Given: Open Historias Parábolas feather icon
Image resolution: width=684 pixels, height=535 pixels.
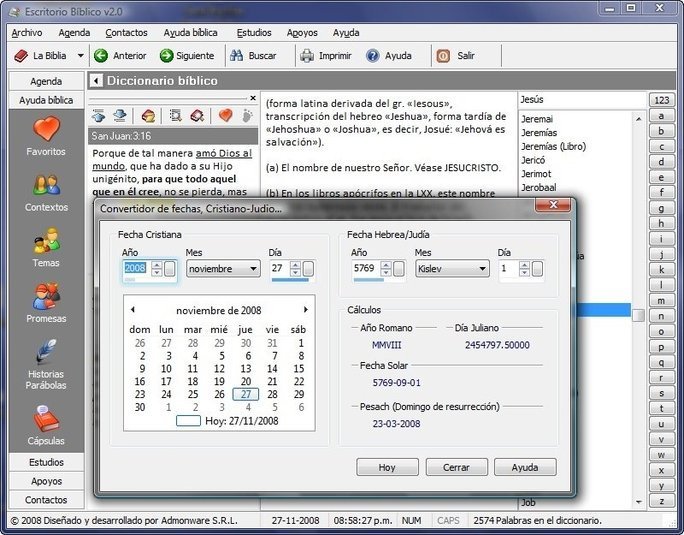Looking at the screenshot, I should point(46,353).
